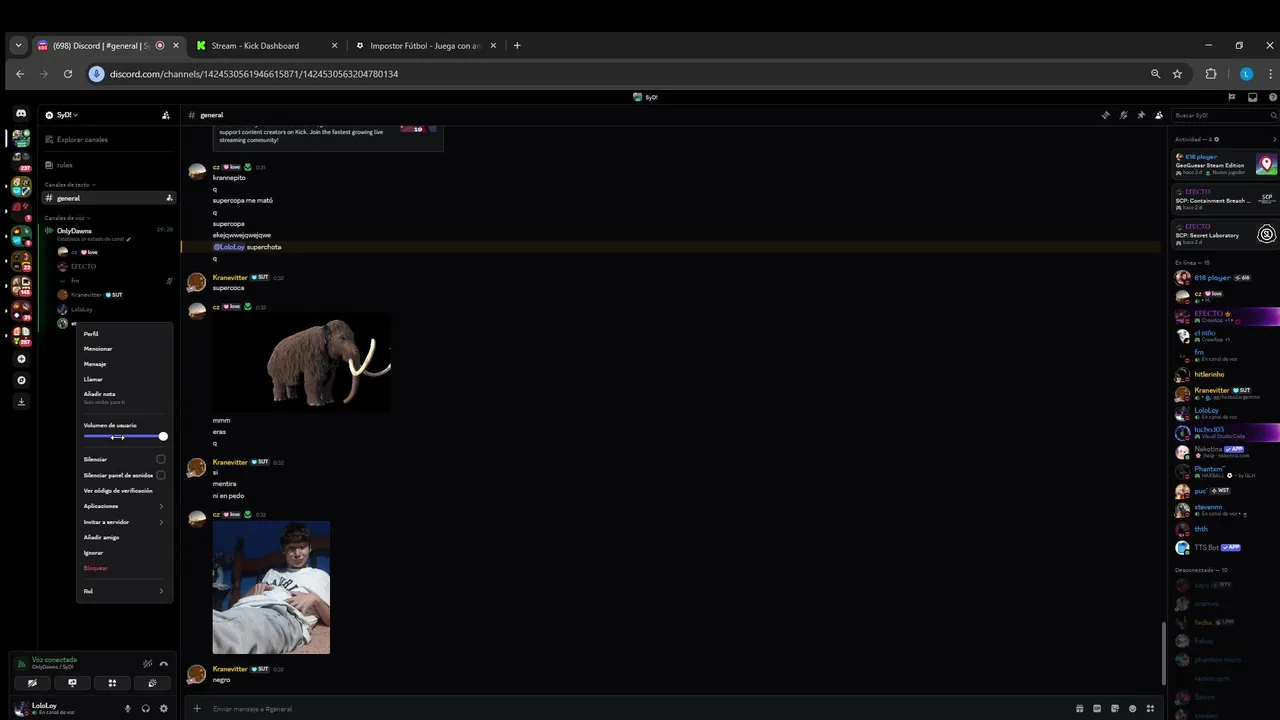Switch to Stream - Kick Dashboard tab
The image size is (1280, 720).
tap(267, 45)
